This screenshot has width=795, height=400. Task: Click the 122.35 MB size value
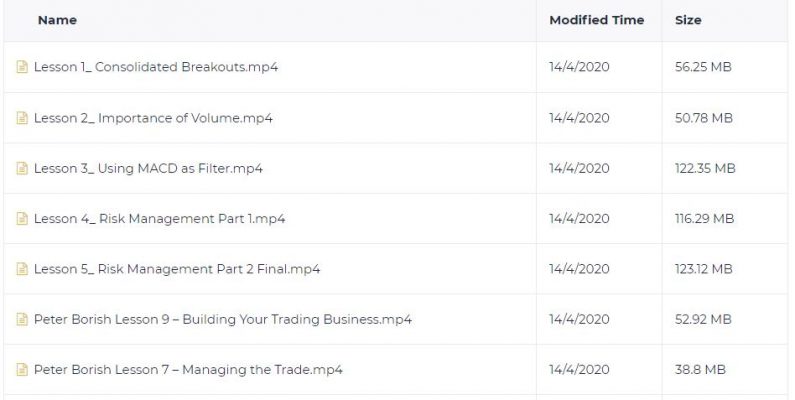705,168
